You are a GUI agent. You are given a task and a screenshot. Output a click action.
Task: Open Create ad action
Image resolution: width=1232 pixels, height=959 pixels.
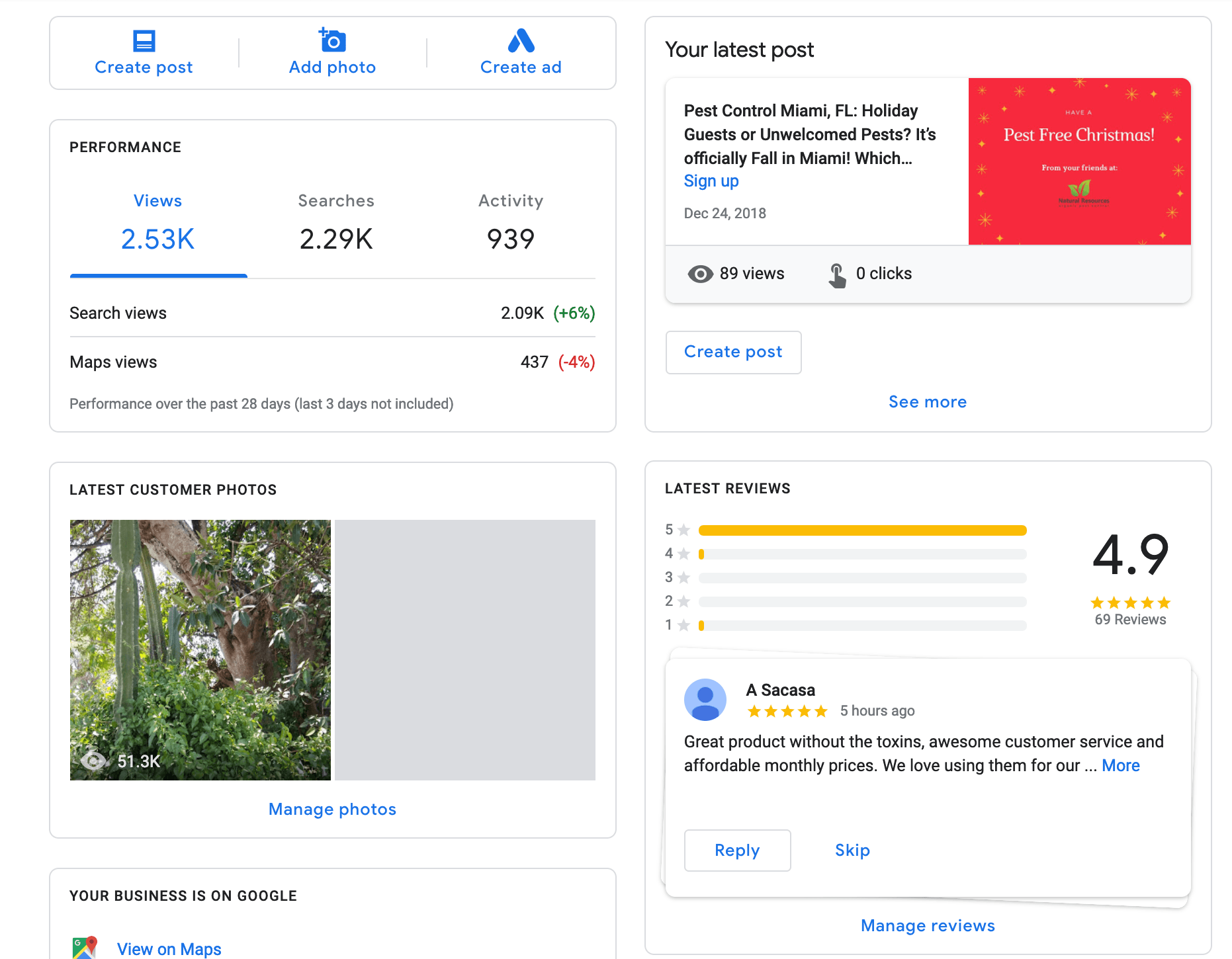click(x=521, y=53)
